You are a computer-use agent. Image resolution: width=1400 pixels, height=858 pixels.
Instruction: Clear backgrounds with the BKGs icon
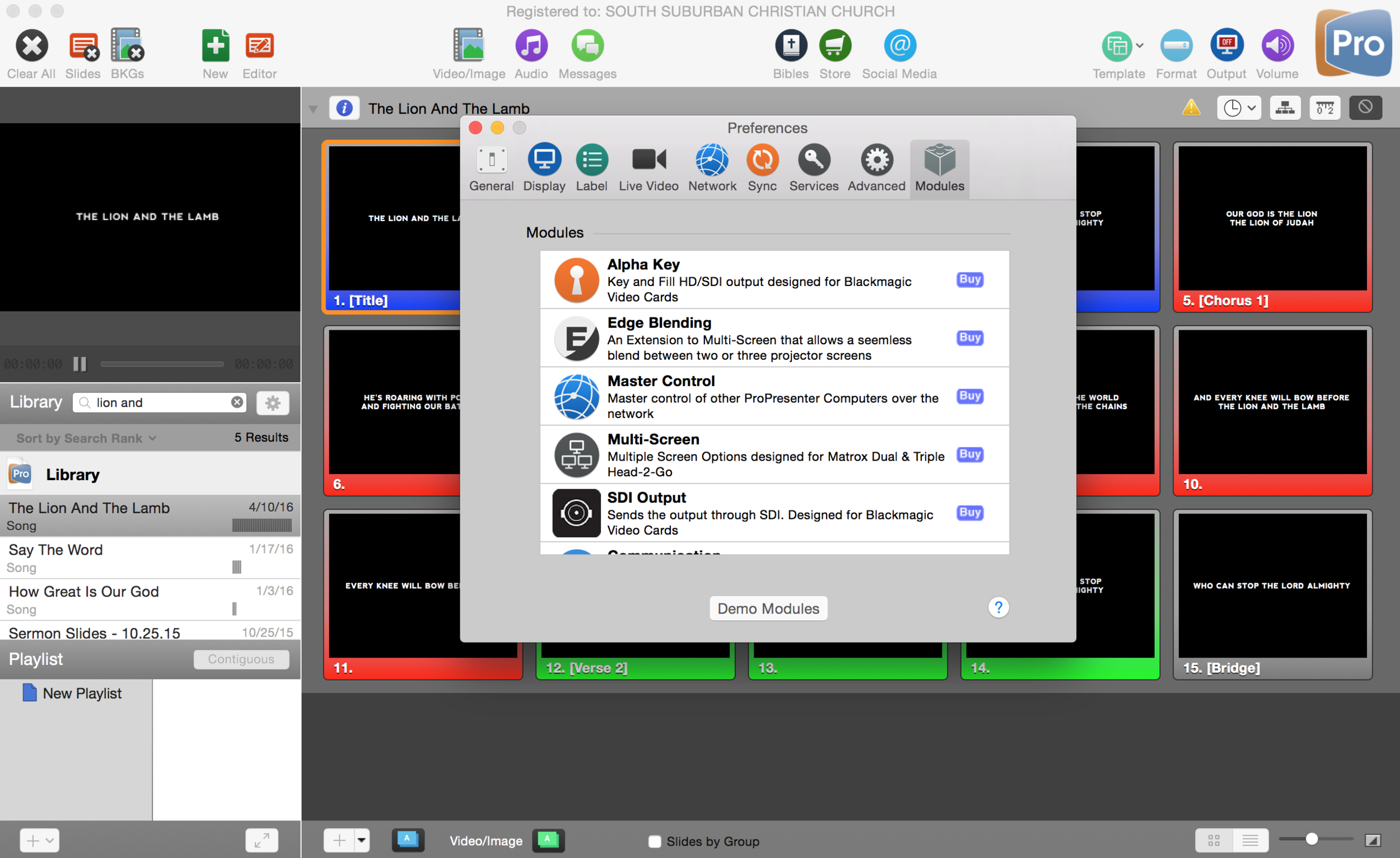point(127,46)
